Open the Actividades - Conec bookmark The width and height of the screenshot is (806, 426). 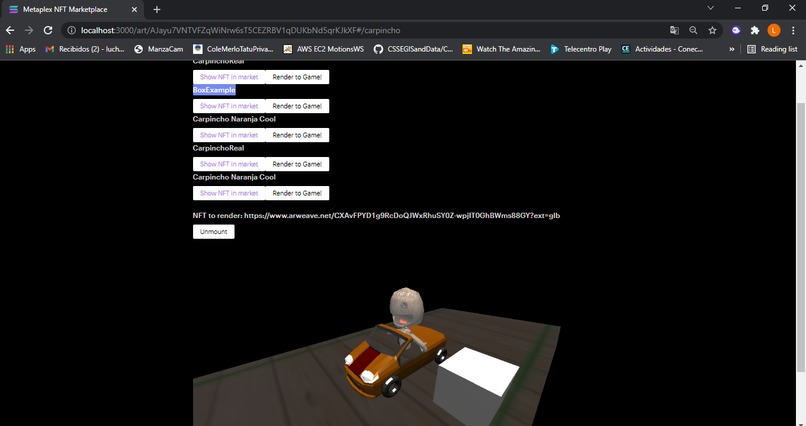click(662, 49)
